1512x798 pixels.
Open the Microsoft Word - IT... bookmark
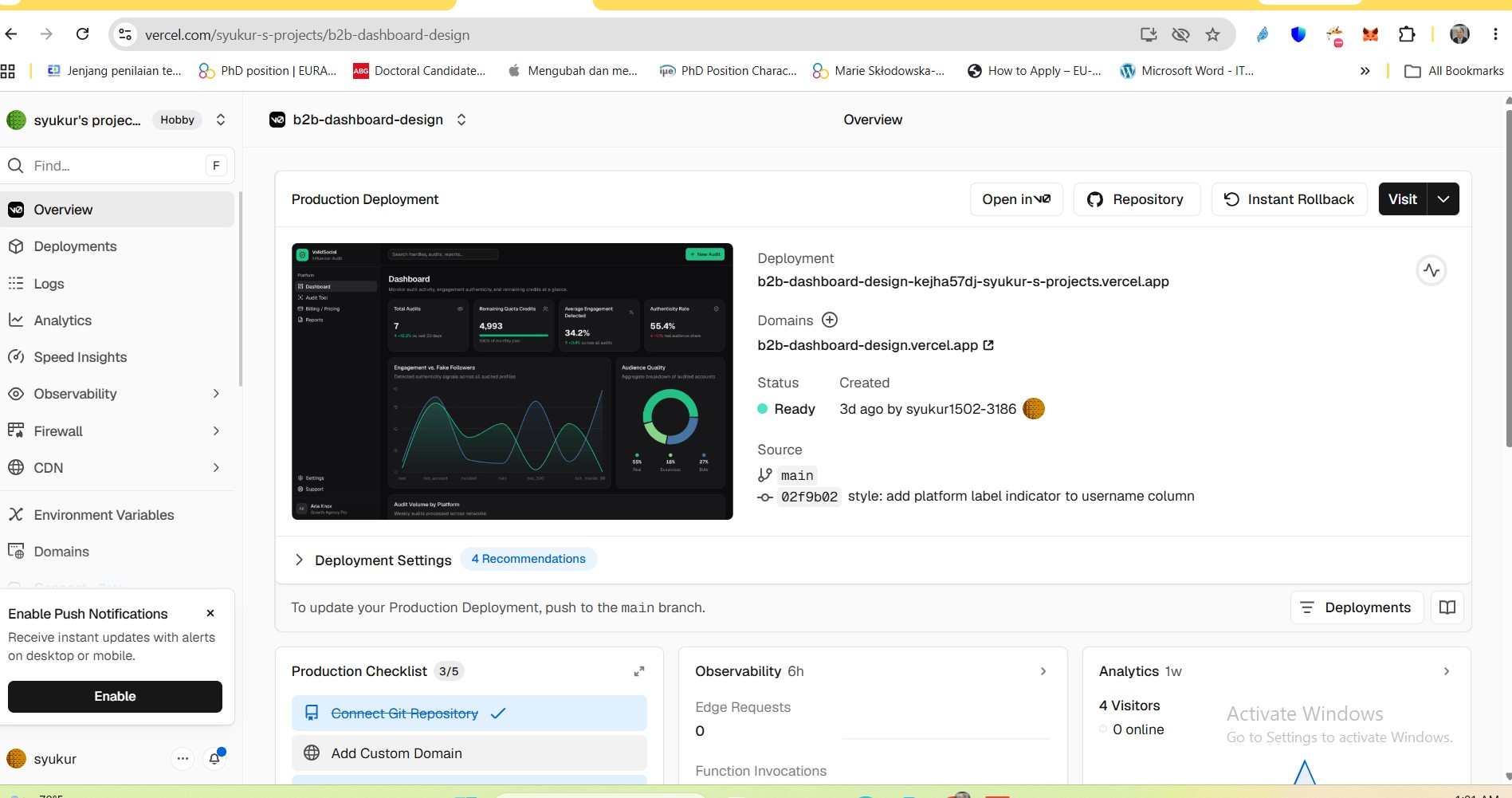point(1187,71)
